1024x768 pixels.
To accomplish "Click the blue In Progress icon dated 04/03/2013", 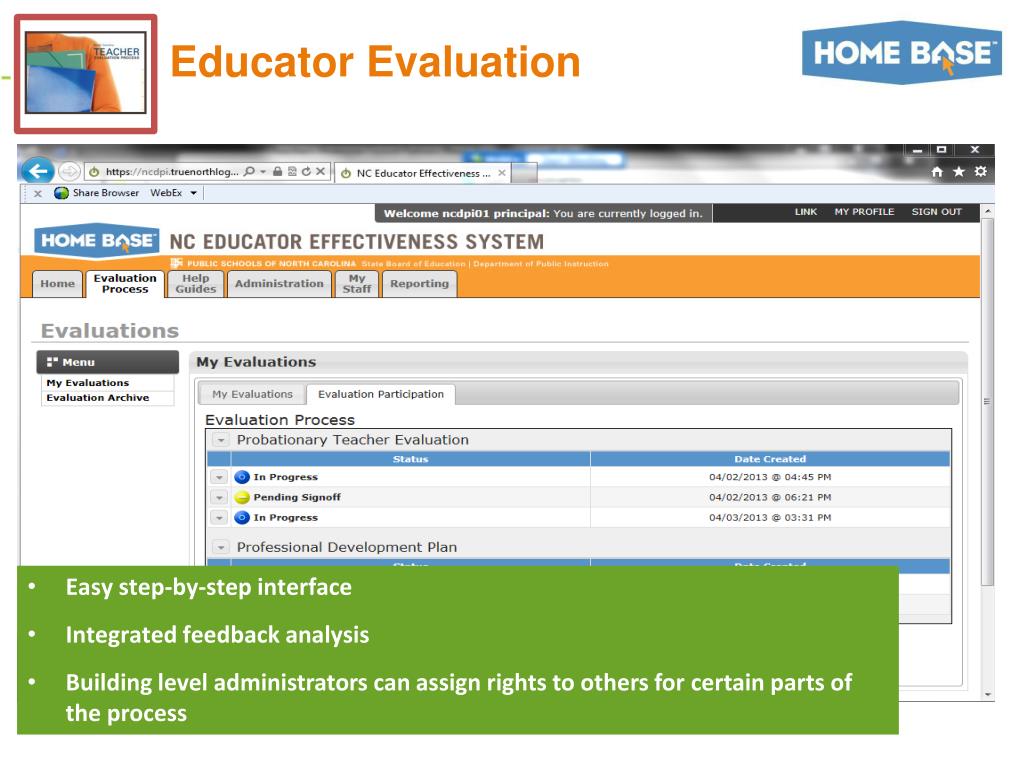I will point(242,517).
